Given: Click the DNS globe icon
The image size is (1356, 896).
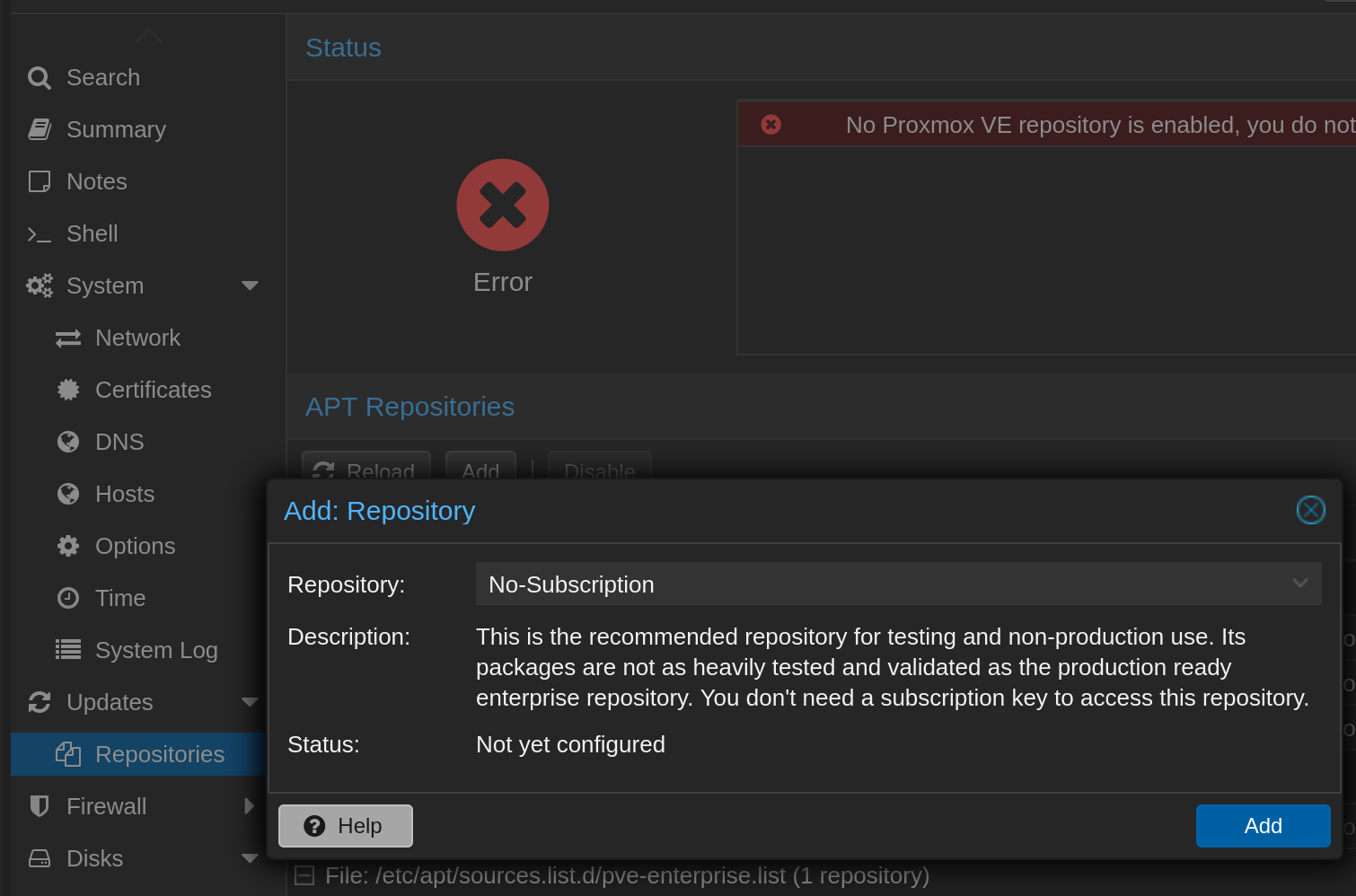Looking at the screenshot, I should click(x=68, y=442).
